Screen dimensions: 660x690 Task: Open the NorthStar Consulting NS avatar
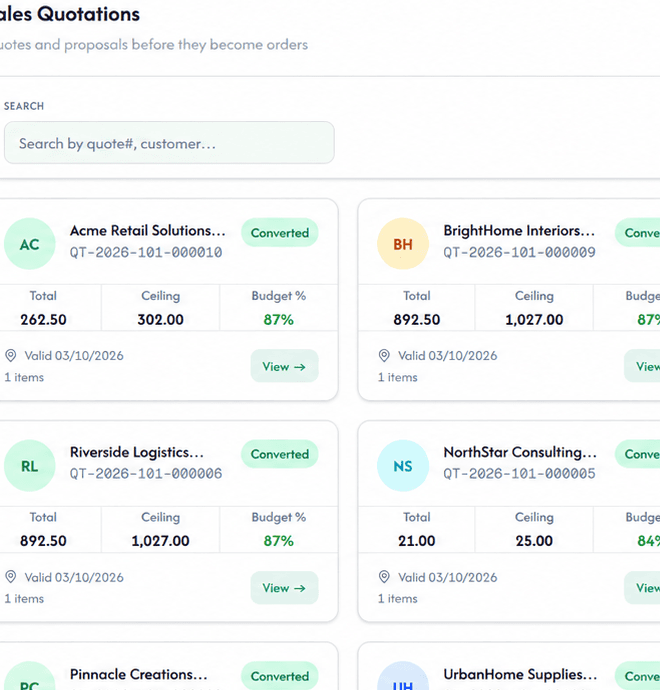coord(403,466)
